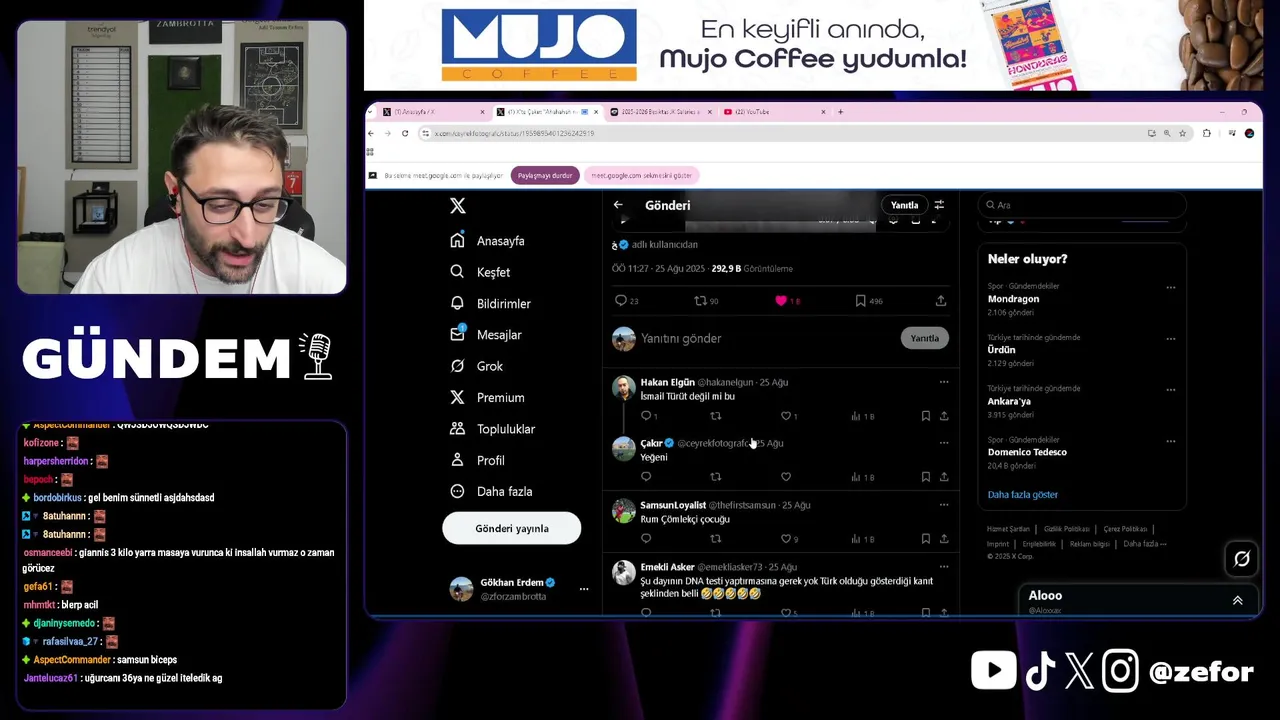Viewport: 1280px width, 720px height.
Task: Click the main post's reply icon (23)
Action: click(621, 300)
